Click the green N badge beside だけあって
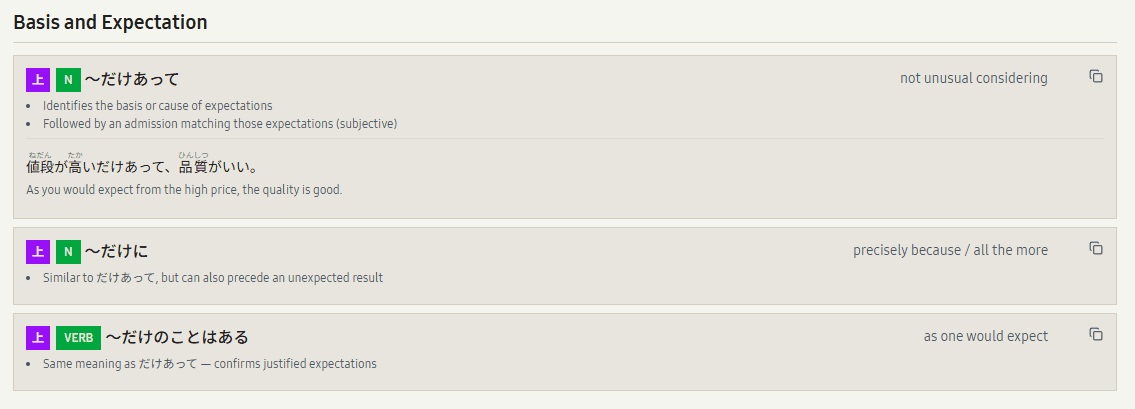 tap(68, 79)
